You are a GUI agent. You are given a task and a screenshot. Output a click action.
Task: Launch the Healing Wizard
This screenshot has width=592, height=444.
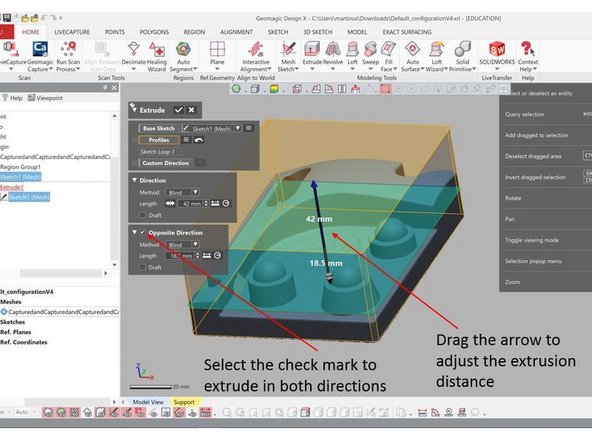(157, 56)
